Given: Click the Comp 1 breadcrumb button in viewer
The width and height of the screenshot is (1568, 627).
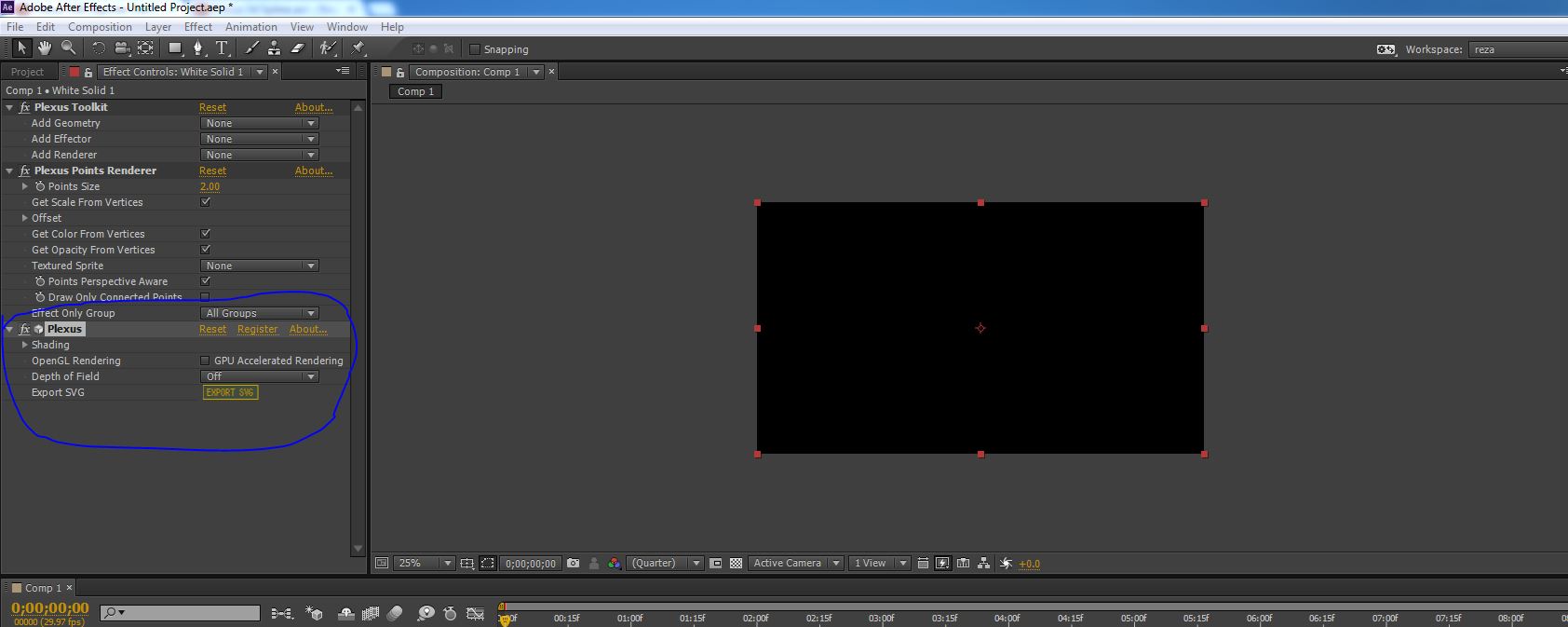Looking at the screenshot, I should 416,91.
